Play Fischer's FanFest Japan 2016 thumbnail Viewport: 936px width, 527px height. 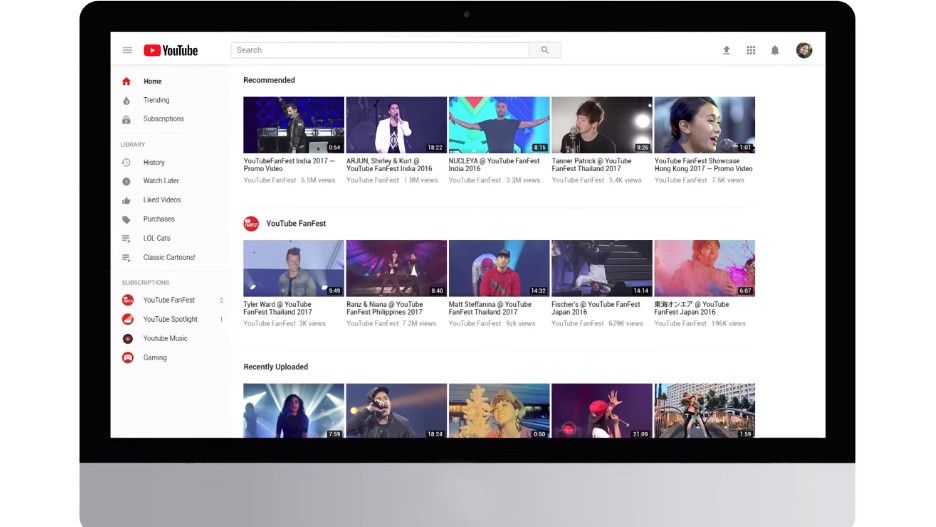(x=602, y=269)
